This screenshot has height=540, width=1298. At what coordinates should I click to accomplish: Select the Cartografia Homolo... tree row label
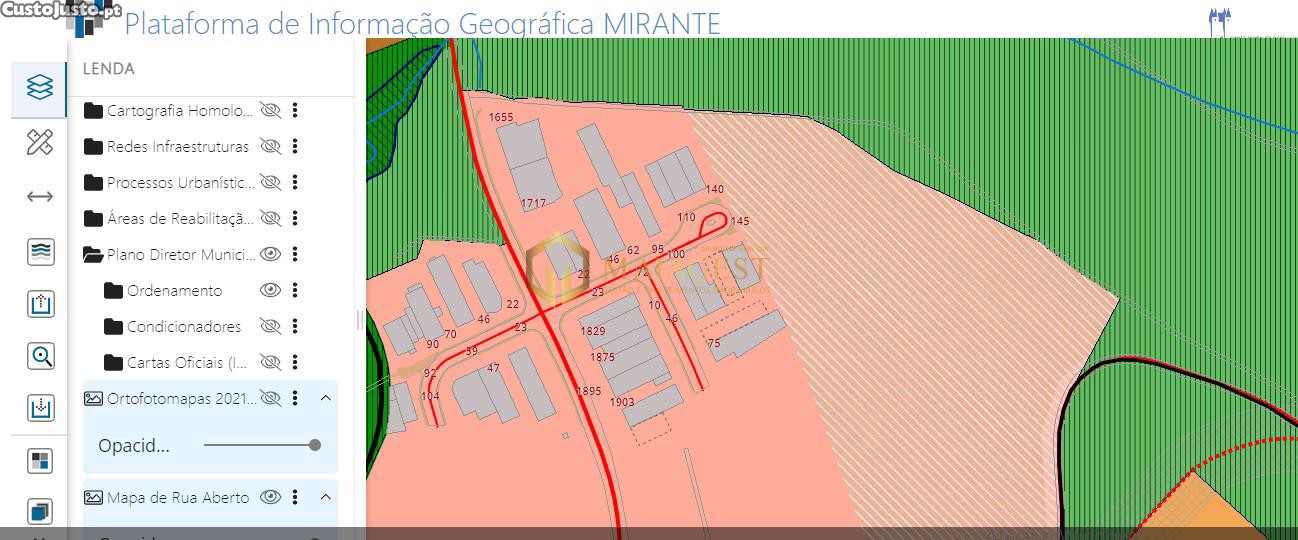point(180,110)
